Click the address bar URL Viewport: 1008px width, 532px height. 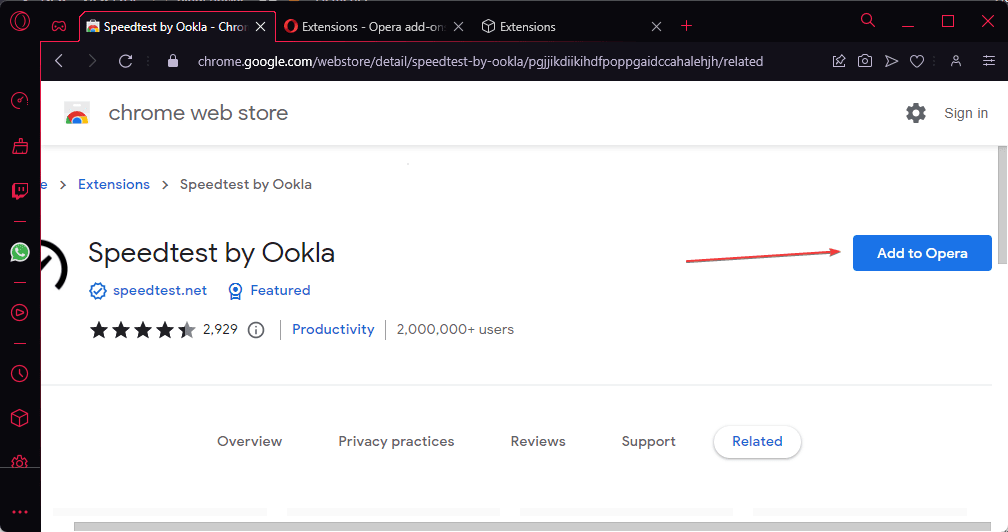click(x=480, y=62)
